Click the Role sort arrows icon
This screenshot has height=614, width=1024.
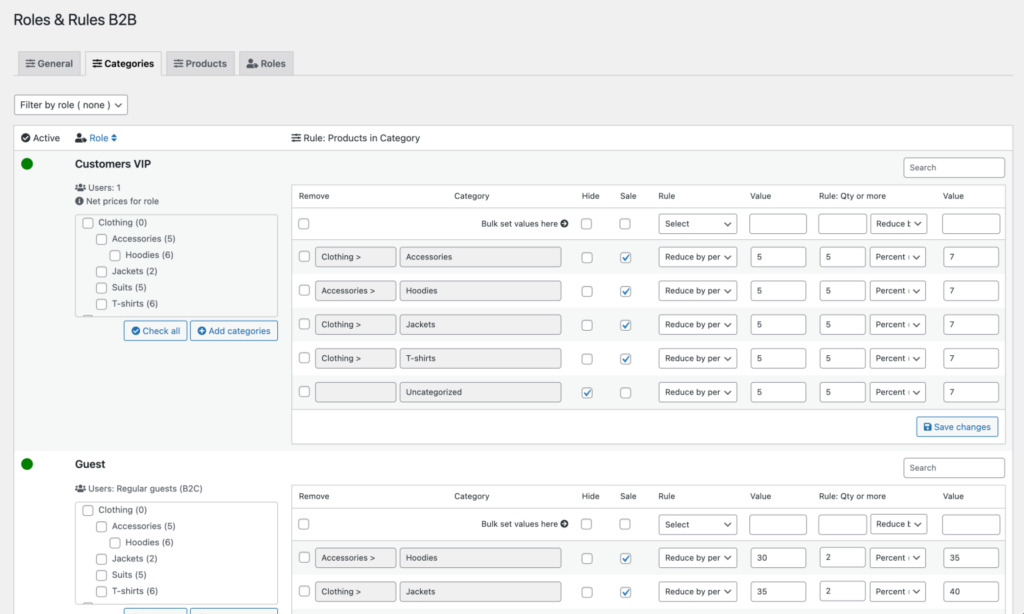pos(114,138)
